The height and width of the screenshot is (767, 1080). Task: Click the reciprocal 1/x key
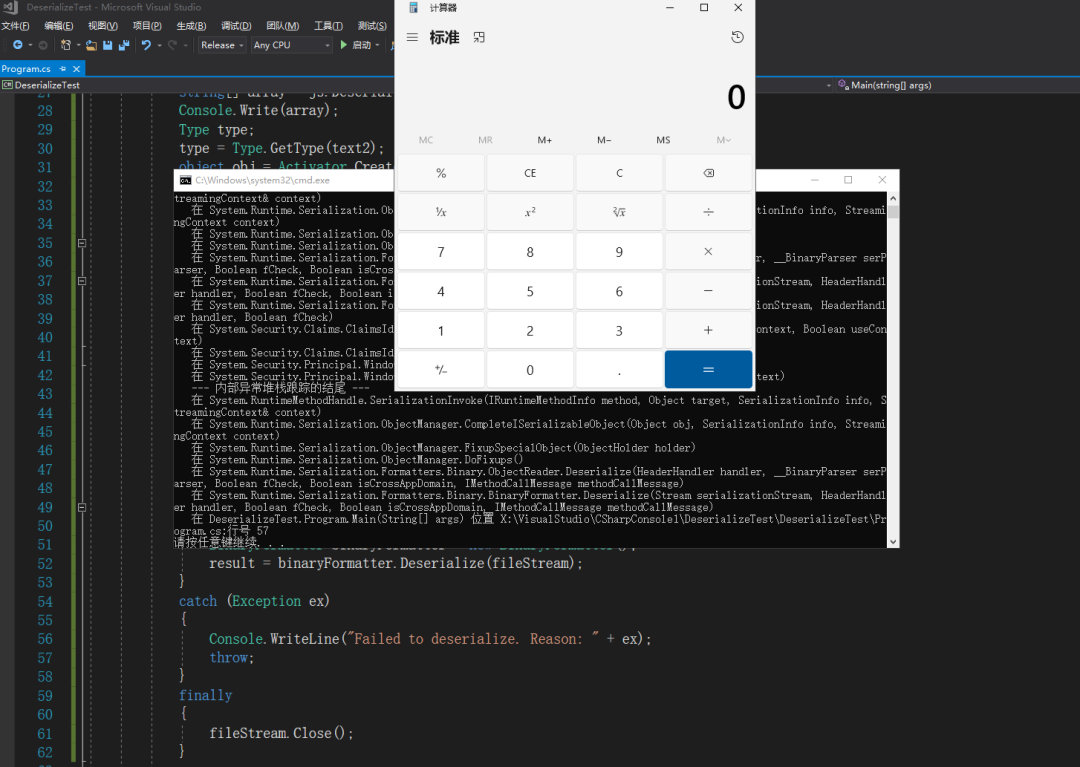[441, 212]
